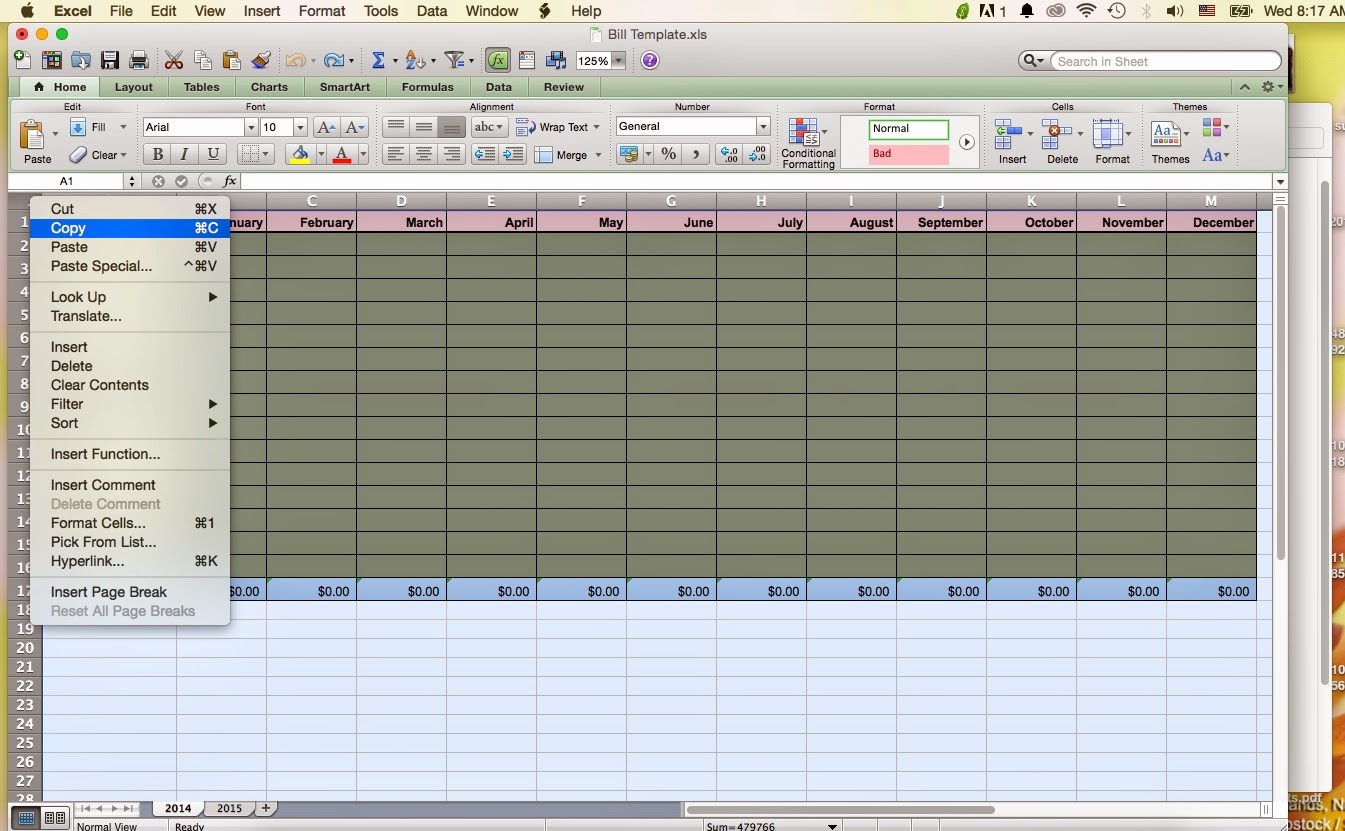
Task: Undo the last action
Action: pyautogui.click(x=295, y=61)
